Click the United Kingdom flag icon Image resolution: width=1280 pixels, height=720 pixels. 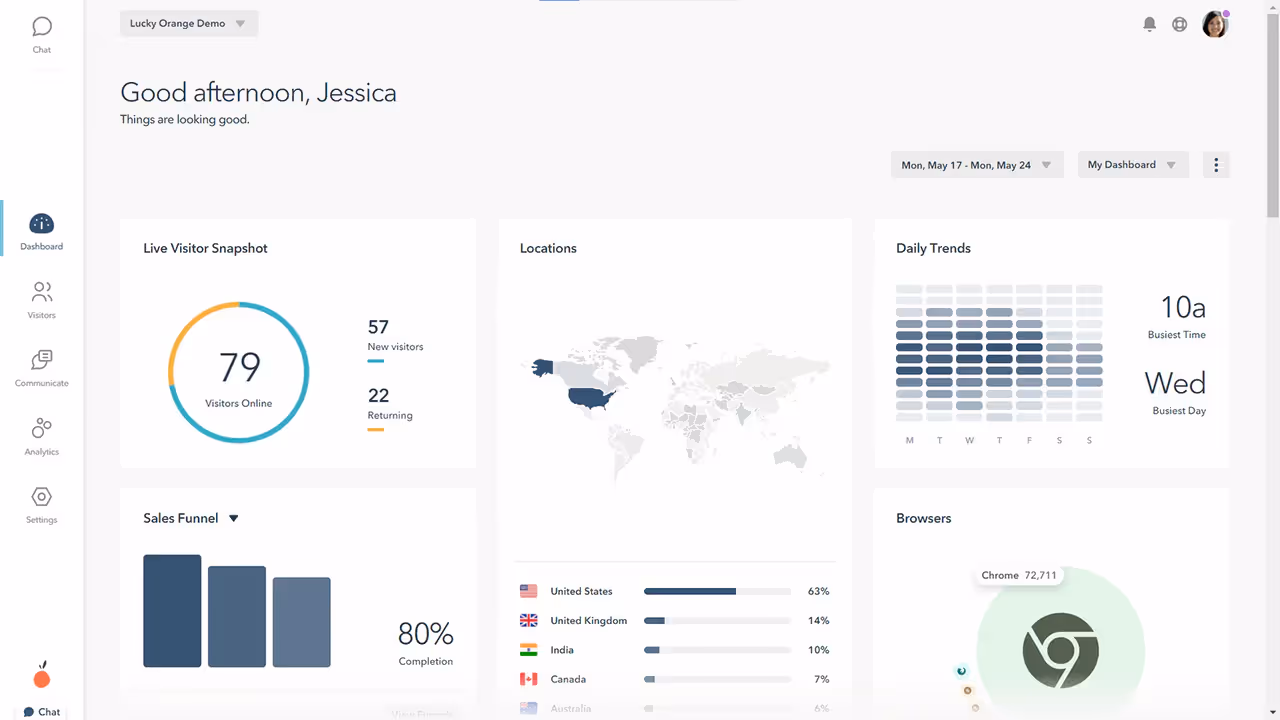[x=529, y=620]
